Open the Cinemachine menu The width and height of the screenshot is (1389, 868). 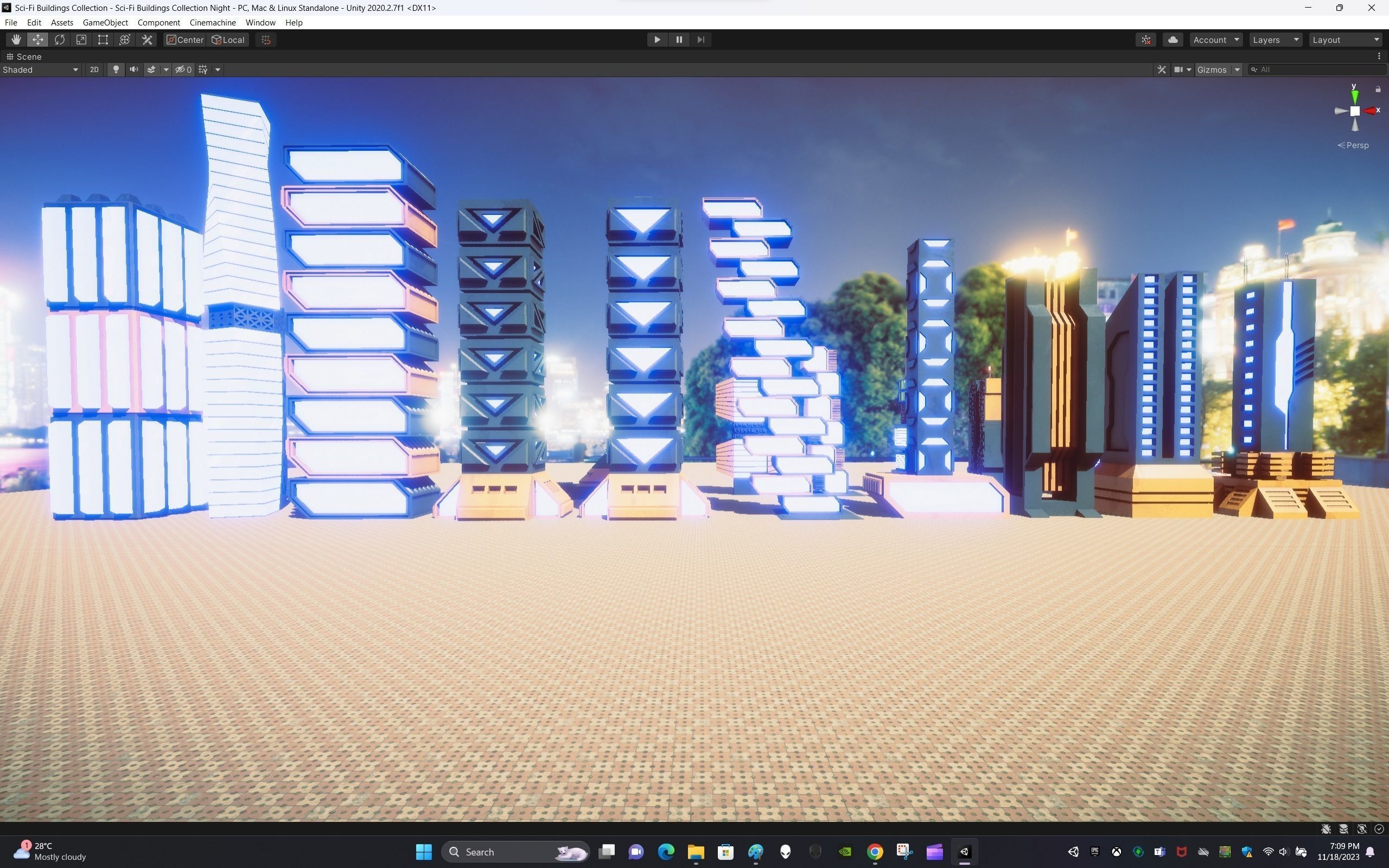coord(212,22)
